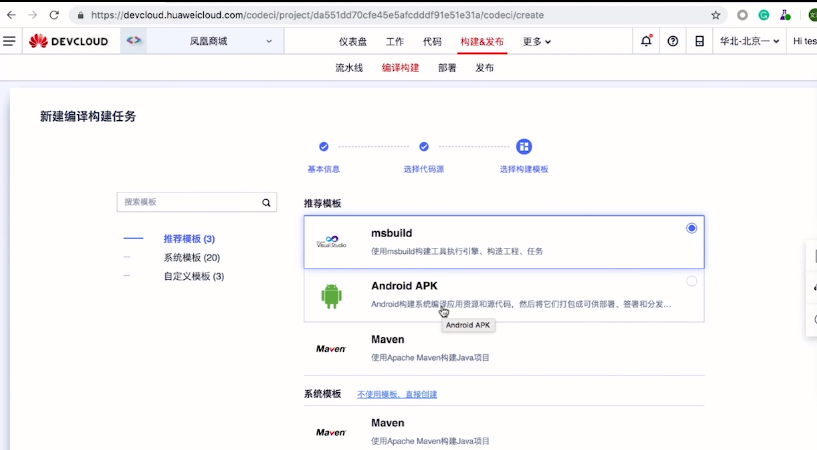
Task: Click the 选择代码源 completed step circle
Action: click(x=424, y=147)
